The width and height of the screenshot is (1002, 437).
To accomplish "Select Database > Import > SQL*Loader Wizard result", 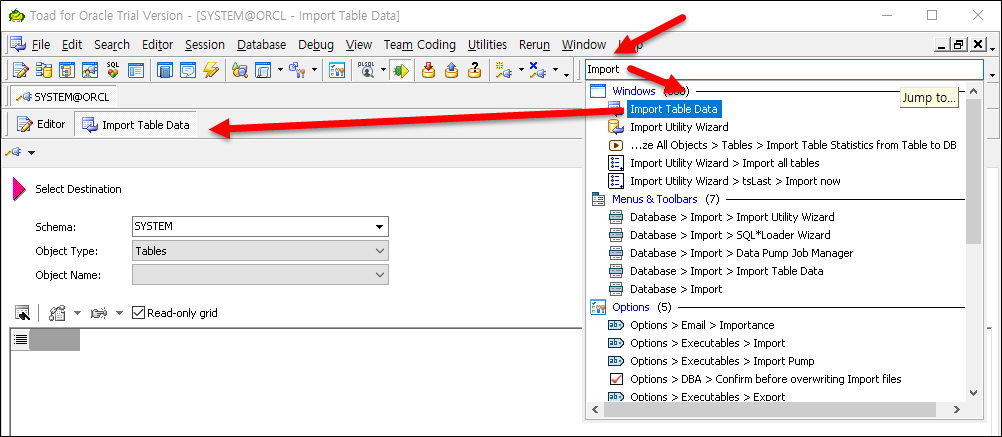I will (730, 235).
